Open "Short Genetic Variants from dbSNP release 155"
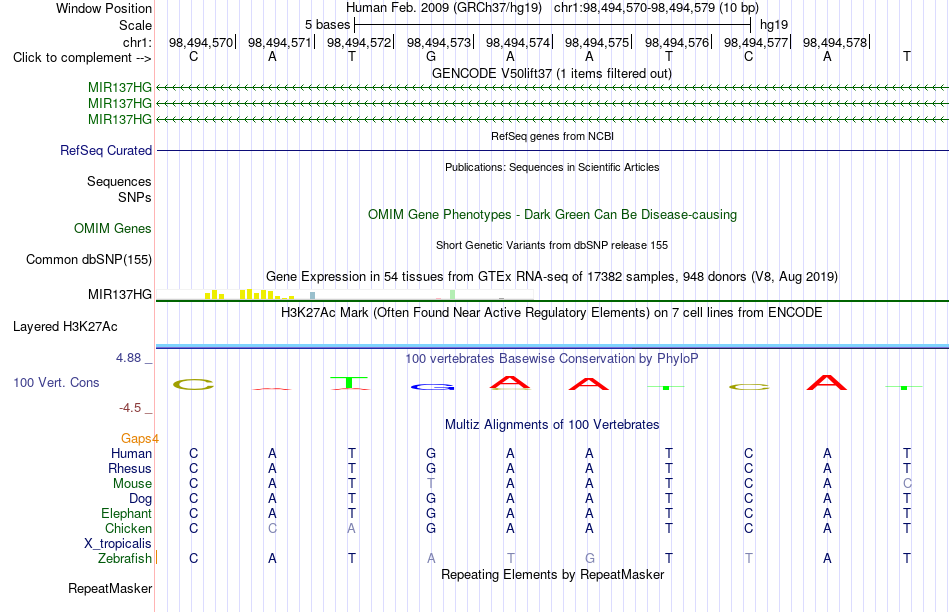The width and height of the screenshot is (950, 612). (552, 245)
